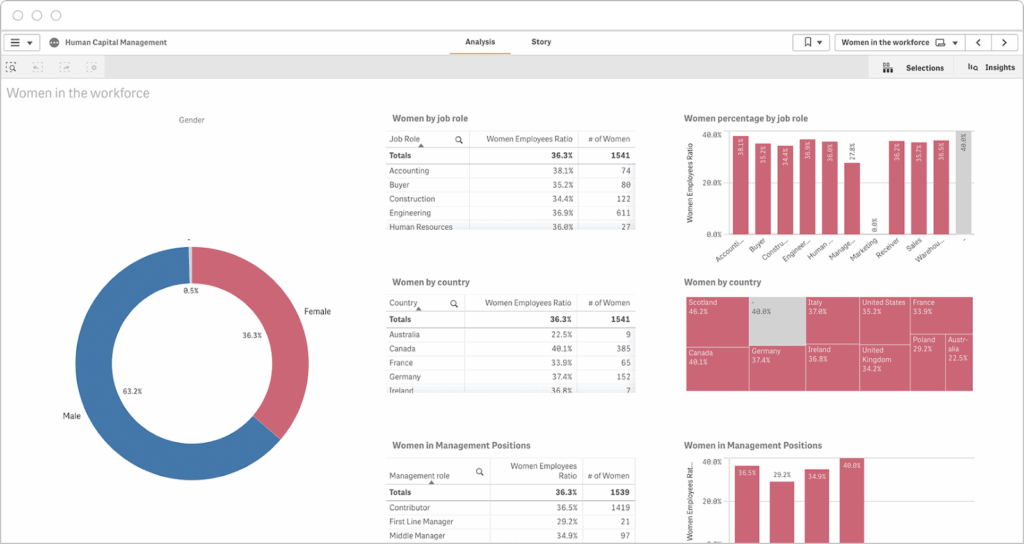This screenshot has width=1024, height=544.
Task: Select Poland 29.2% treemap tile
Action: pyautogui.click(x=927, y=362)
